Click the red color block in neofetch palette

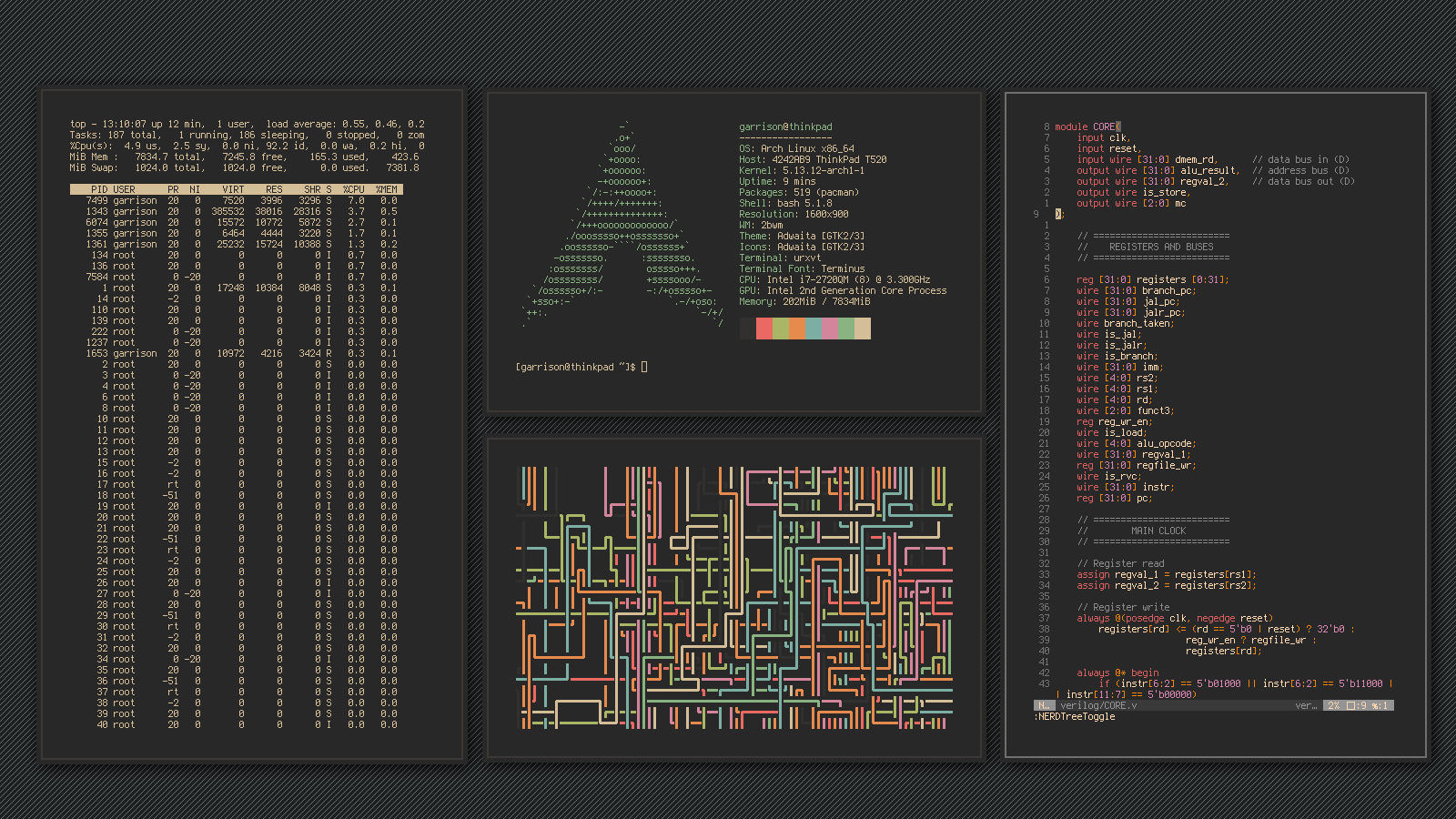click(763, 329)
